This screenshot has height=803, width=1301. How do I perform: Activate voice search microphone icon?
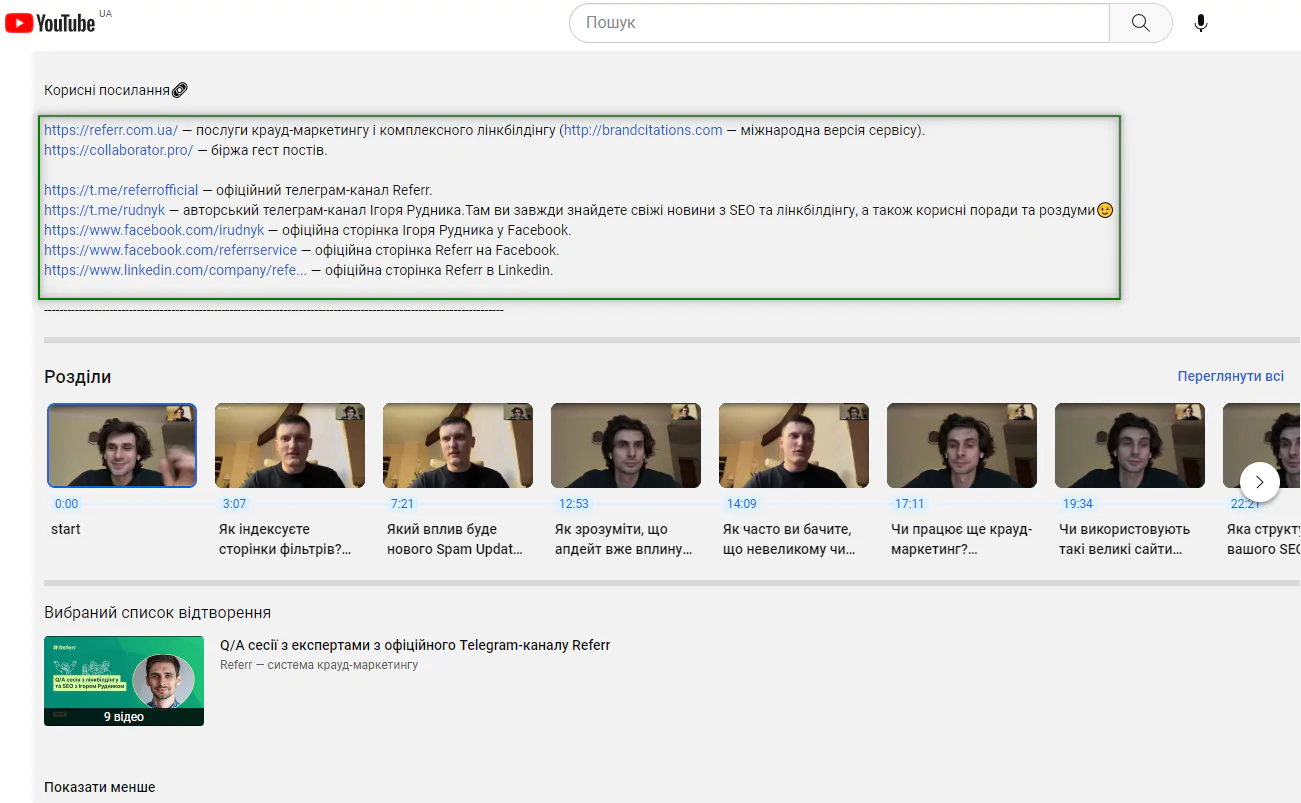(1201, 23)
